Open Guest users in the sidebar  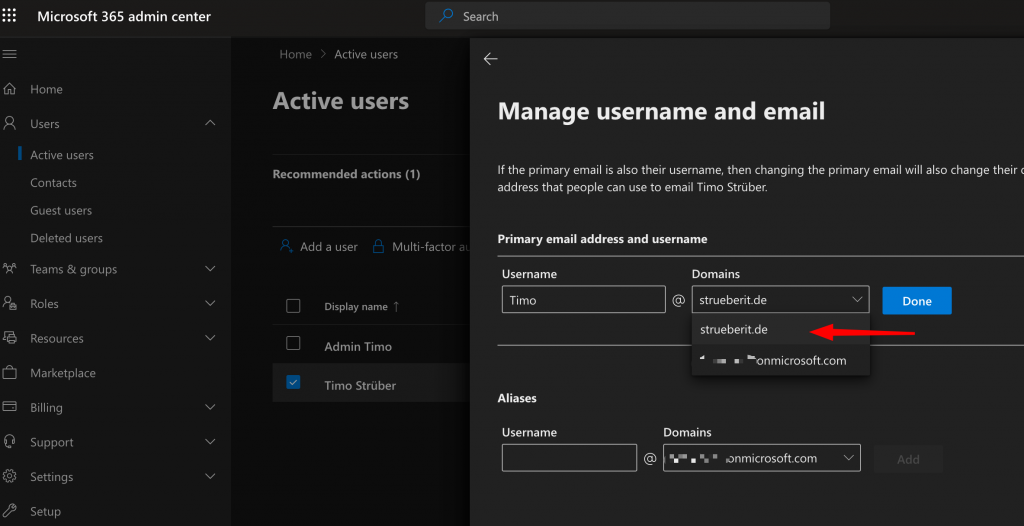point(61,211)
